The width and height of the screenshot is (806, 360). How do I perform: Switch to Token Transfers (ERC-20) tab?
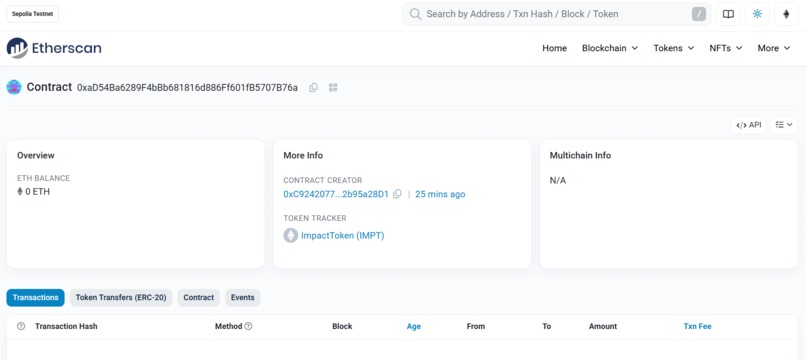click(121, 298)
